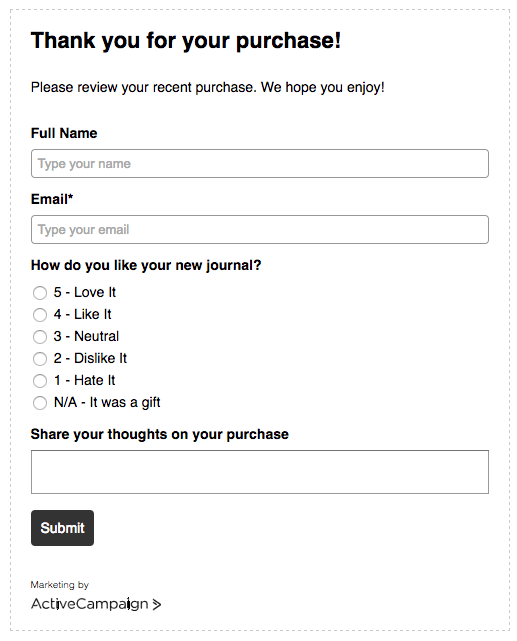
Task: Click into the Email input field
Action: pos(260,229)
